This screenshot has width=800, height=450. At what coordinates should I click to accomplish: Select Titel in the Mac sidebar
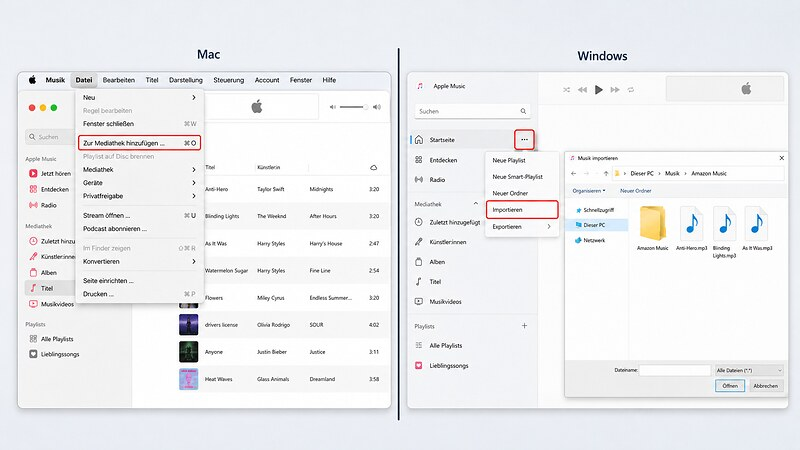(50, 288)
